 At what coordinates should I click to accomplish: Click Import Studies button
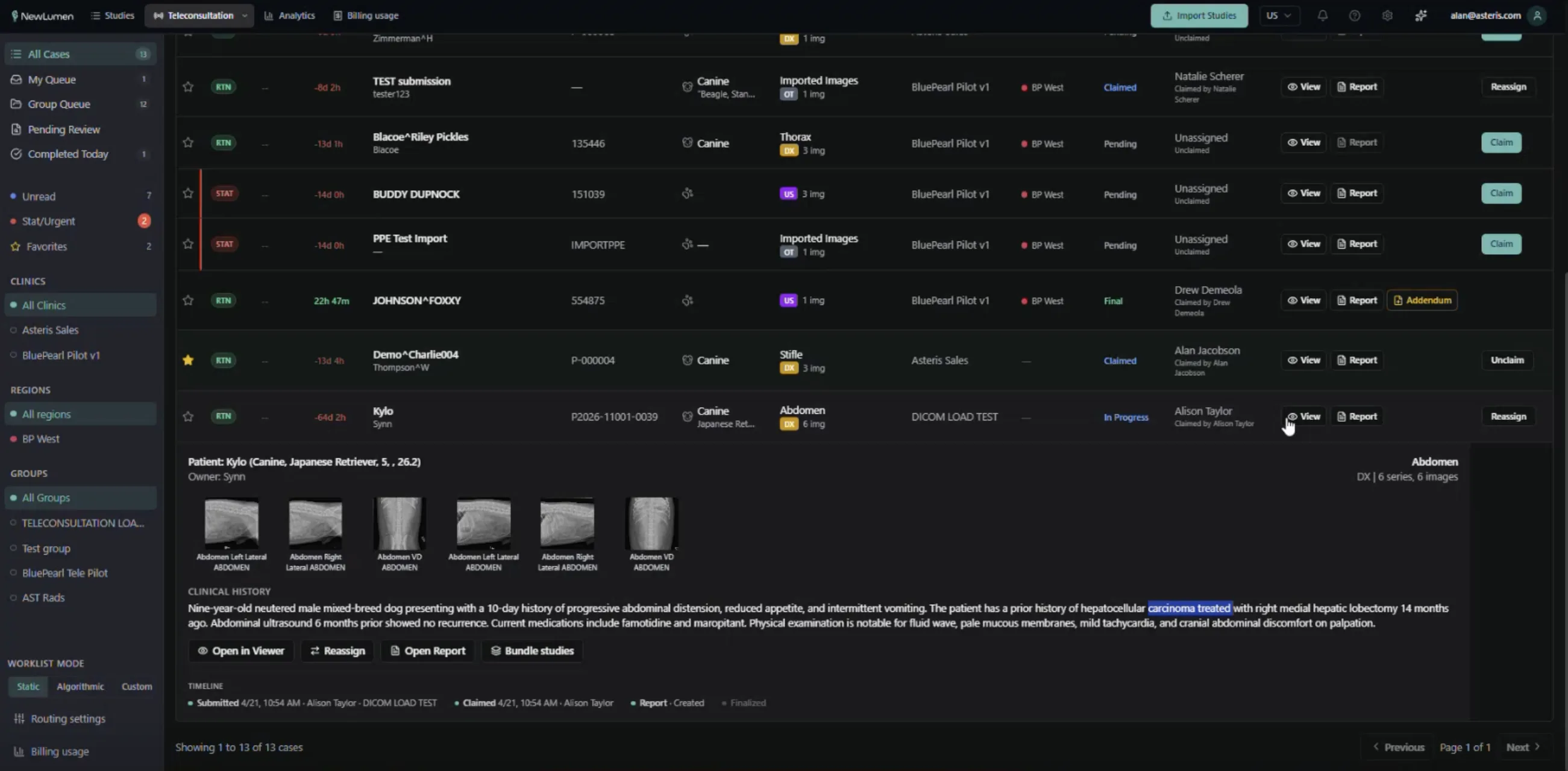pyautogui.click(x=1199, y=16)
